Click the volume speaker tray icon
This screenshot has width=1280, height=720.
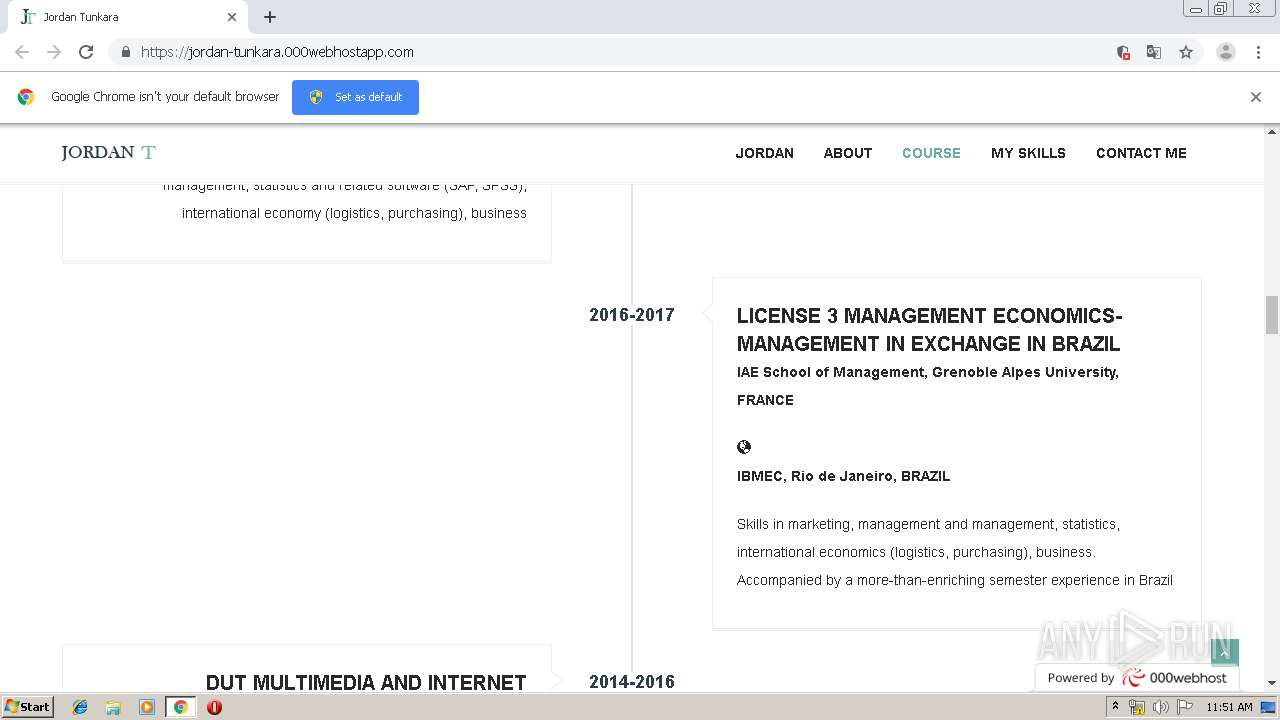pyautogui.click(x=1160, y=707)
